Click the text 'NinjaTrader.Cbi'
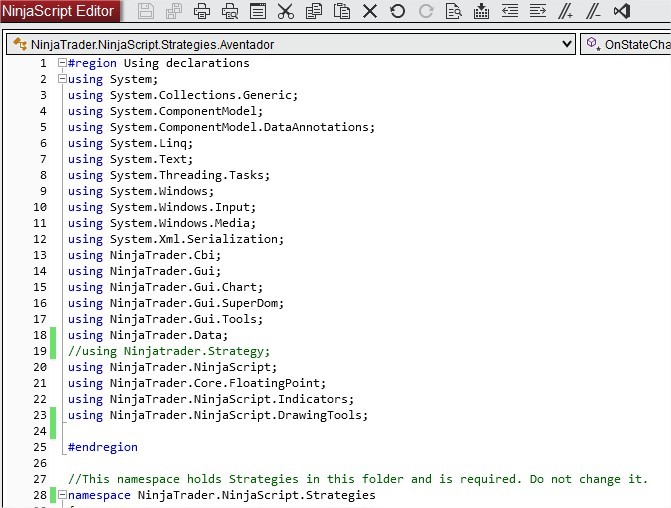The height and width of the screenshot is (508, 671). (x=162, y=255)
